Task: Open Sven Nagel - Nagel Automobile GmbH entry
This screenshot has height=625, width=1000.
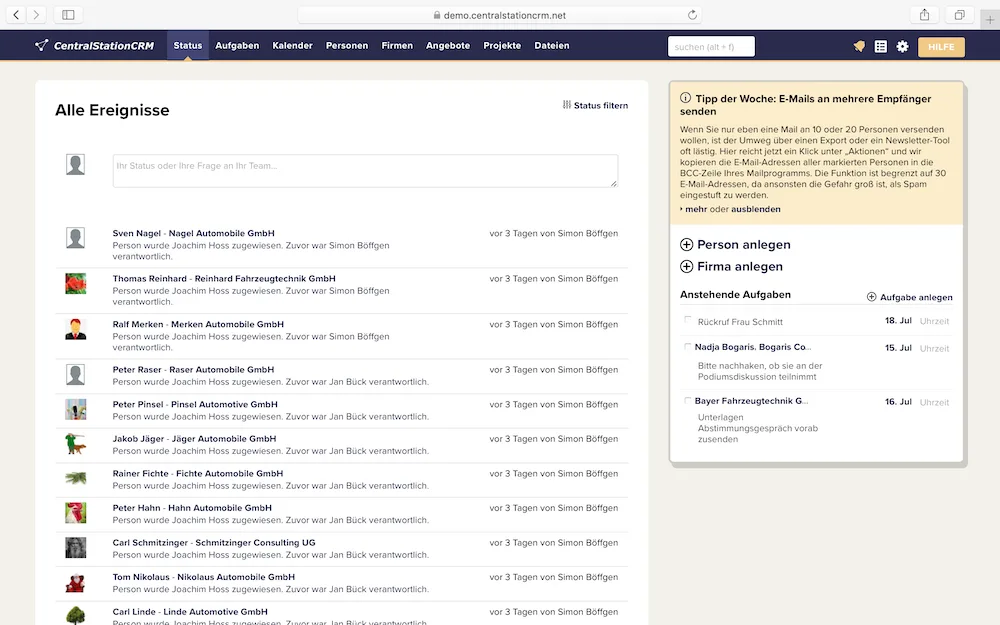Action: [193, 233]
